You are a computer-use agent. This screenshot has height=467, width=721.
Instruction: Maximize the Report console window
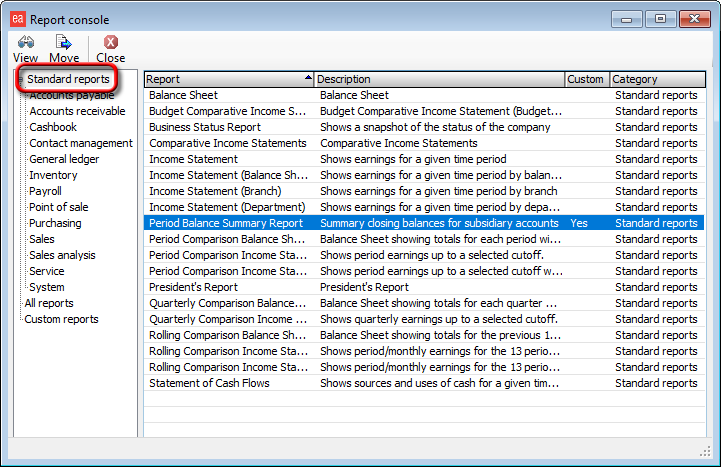click(660, 18)
